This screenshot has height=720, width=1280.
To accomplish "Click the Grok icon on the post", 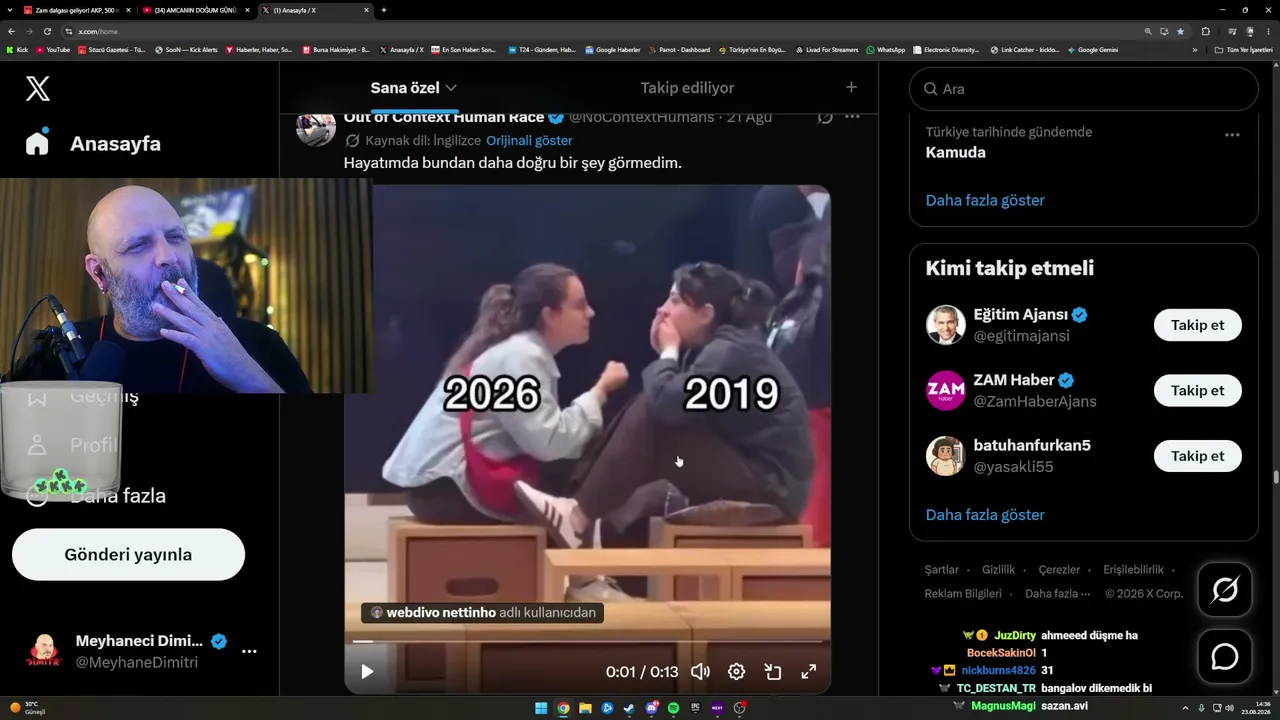I will pos(825,117).
